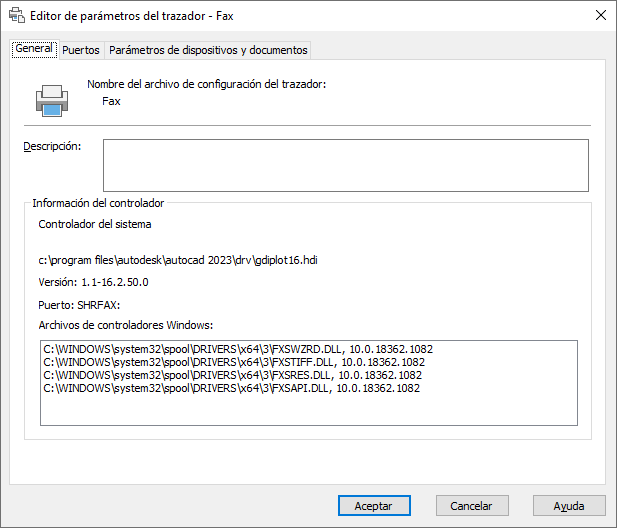Select the FXSAPI.DLL driver file entry

[x=231, y=388]
